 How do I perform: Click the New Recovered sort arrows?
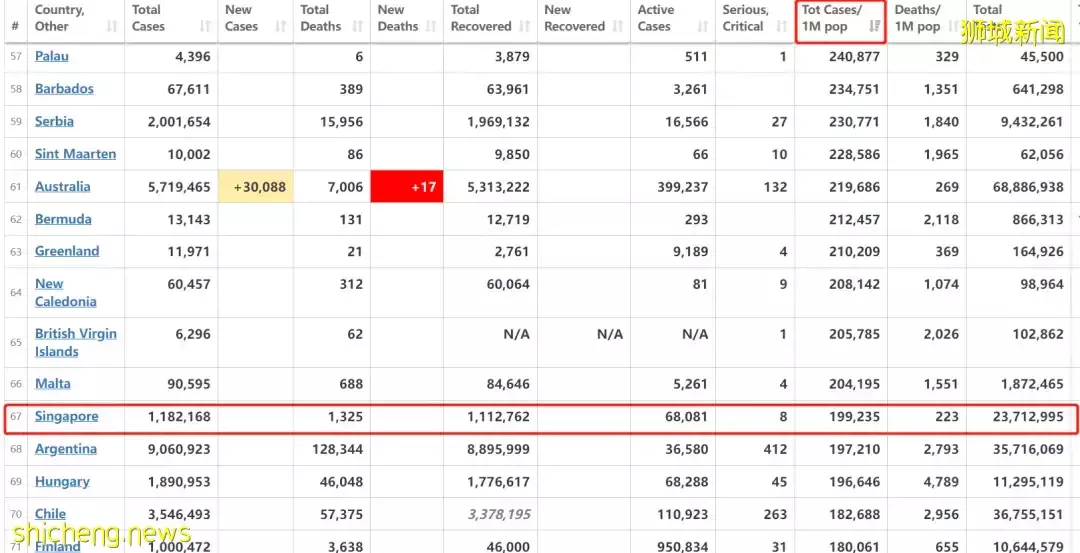click(x=618, y=27)
